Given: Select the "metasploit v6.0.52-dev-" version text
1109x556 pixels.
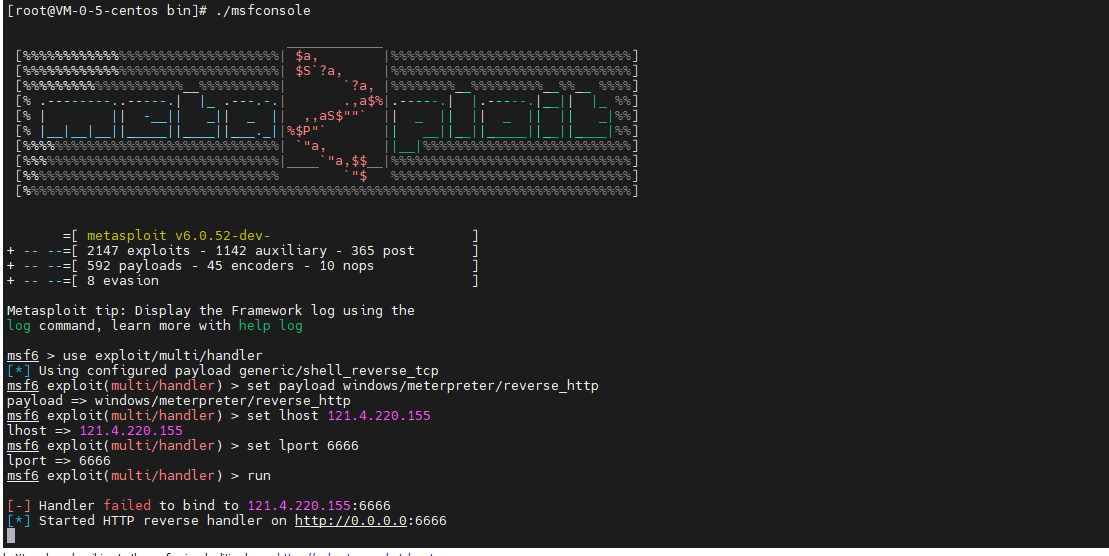Looking at the screenshot, I should (179, 236).
